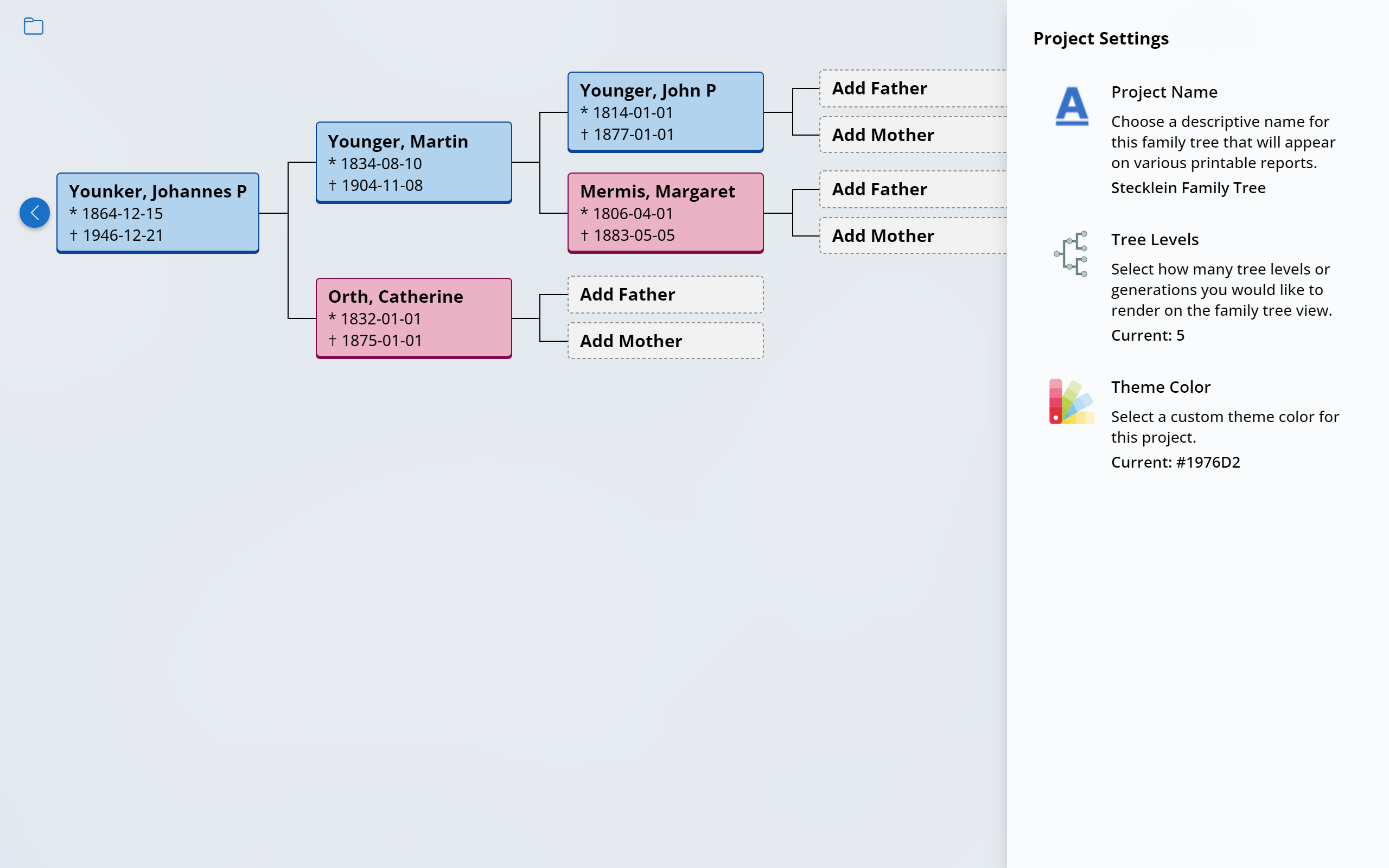
Task: Open the Tree Levels setting title
Action: (1154, 239)
